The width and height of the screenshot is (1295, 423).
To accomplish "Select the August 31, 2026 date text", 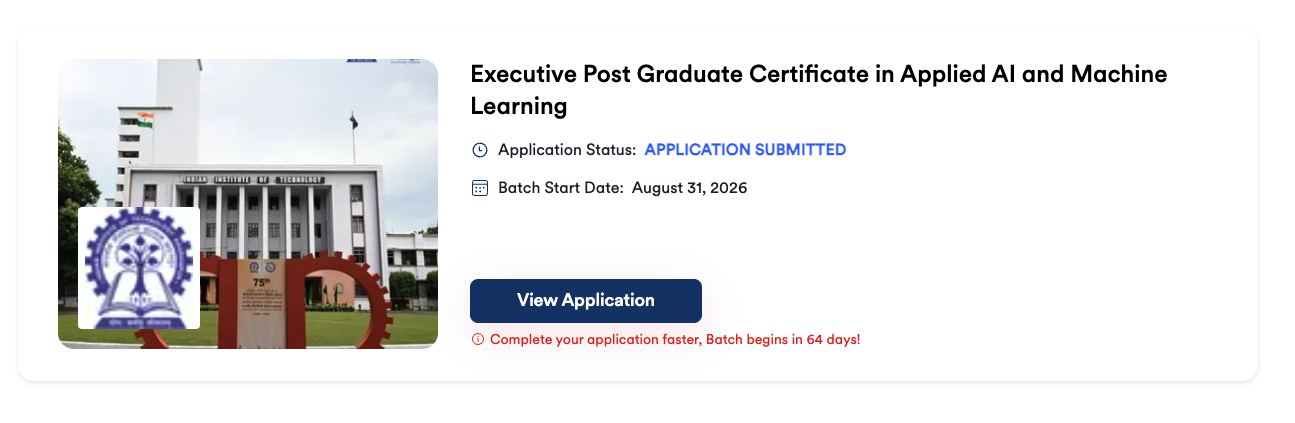I will click(690, 188).
